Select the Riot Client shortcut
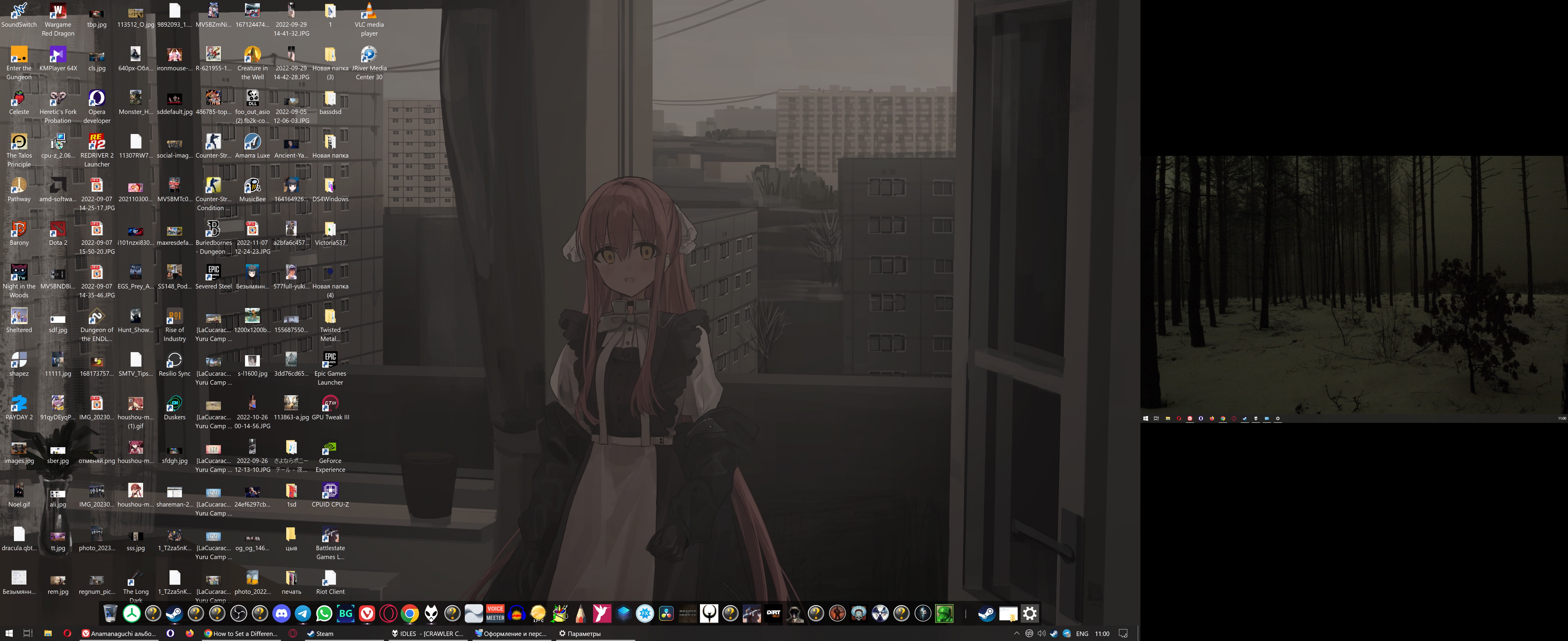Screen dimensions: 1568x641 click(330, 583)
